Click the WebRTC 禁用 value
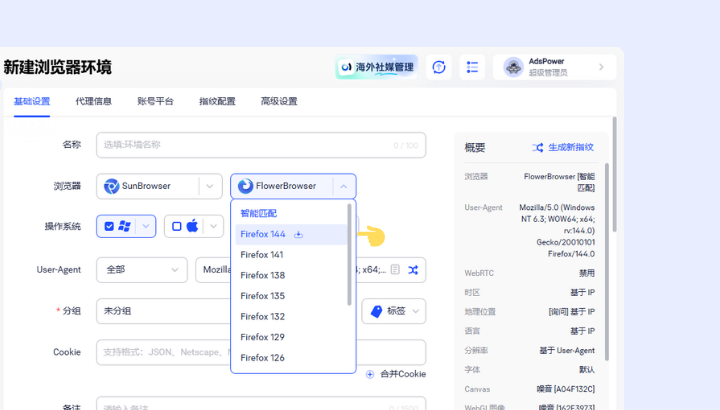This screenshot has height=410, width=720. point(587,273)
